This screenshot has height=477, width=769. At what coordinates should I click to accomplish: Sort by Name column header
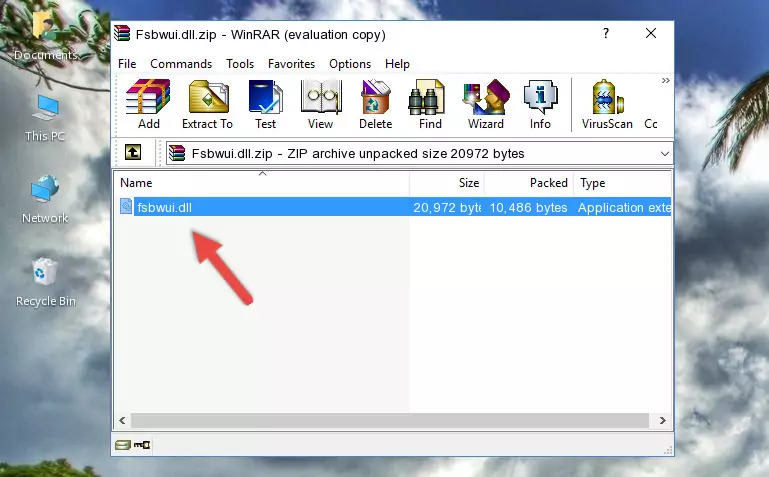coord(262,183)
